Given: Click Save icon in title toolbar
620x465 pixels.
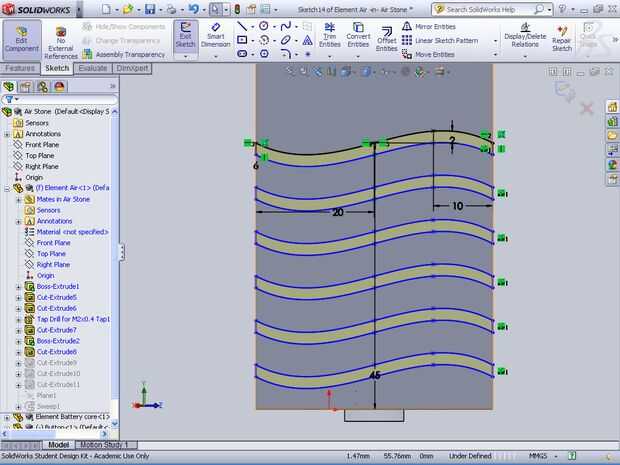Looking at the screenshot, I should pos(150,9).
